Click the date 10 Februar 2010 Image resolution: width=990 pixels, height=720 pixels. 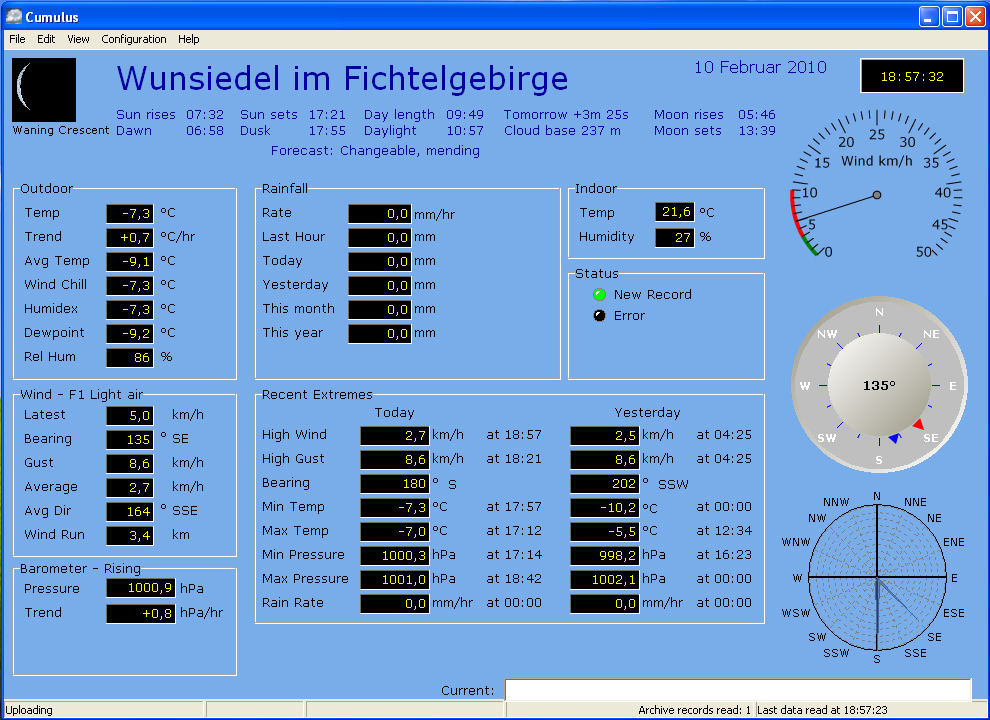click(x=760, y=67)
